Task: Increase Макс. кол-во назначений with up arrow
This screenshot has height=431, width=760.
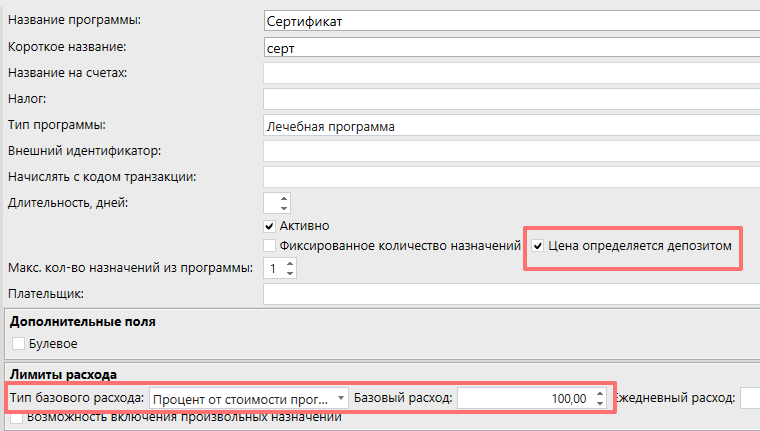Action: (x=290, y=263)
